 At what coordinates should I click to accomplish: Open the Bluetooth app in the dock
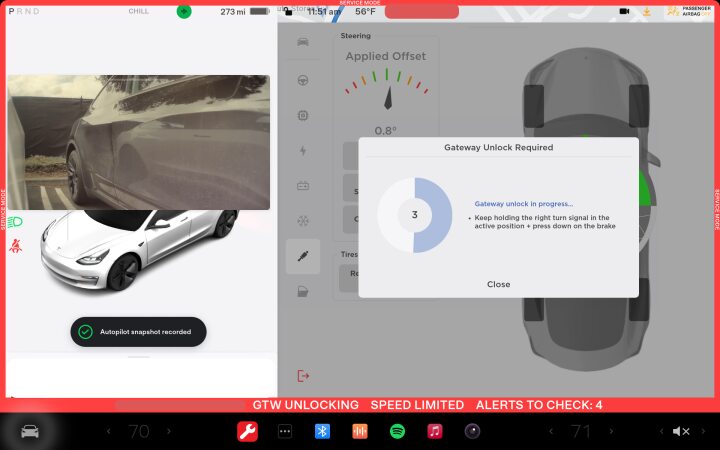point(322,431)
